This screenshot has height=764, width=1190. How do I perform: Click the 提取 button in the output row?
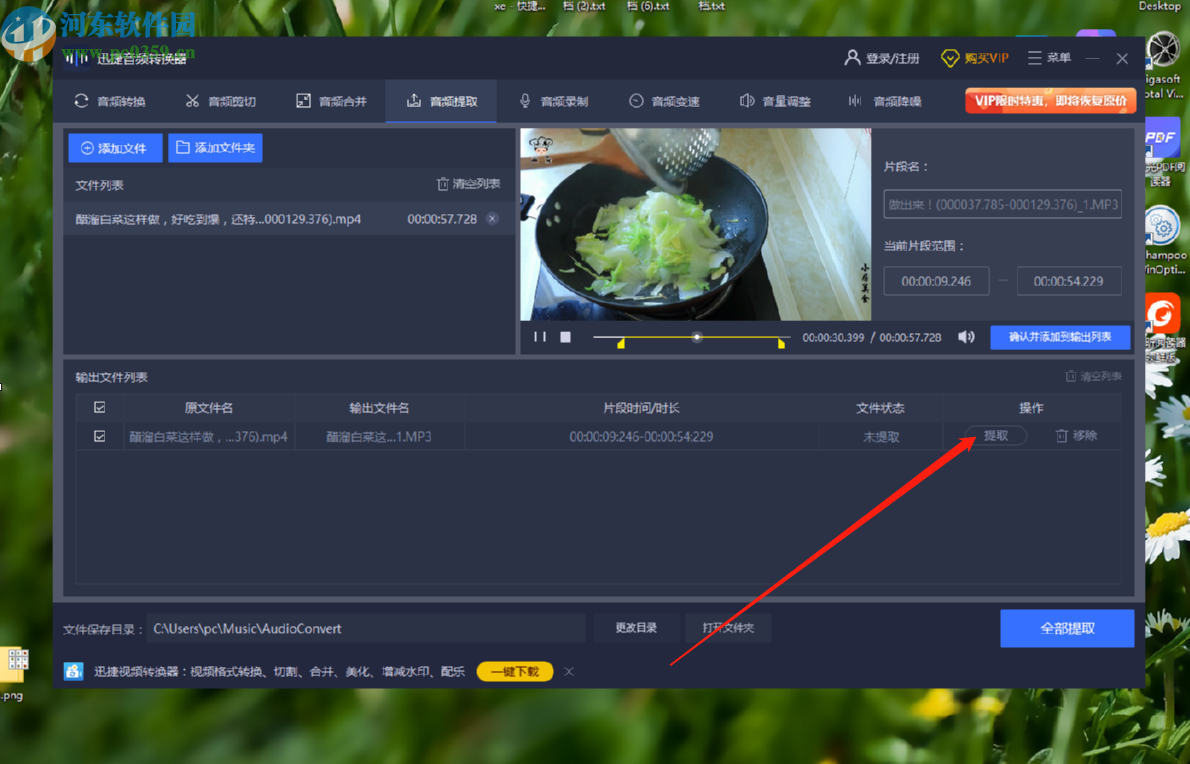coord(996,435)
